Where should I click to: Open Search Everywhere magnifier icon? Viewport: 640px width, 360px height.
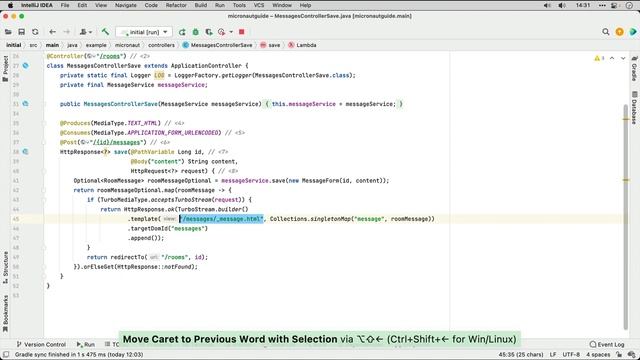pos(606,32)
